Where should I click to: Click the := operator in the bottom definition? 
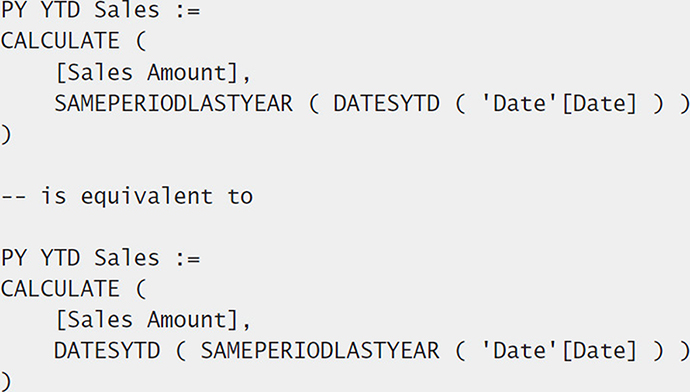click(x=188, y=259)
